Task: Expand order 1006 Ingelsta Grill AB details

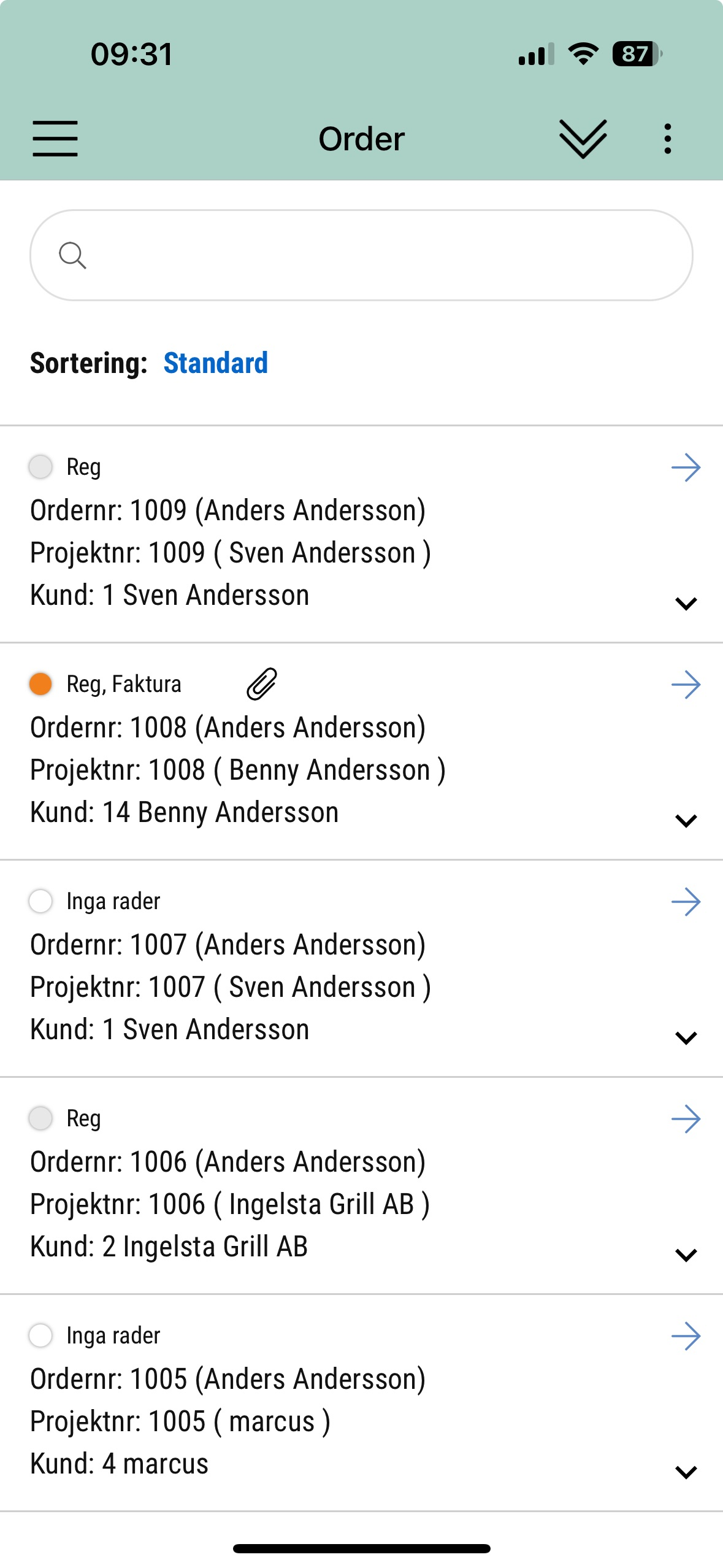Action: click(x=686, y=1255)
